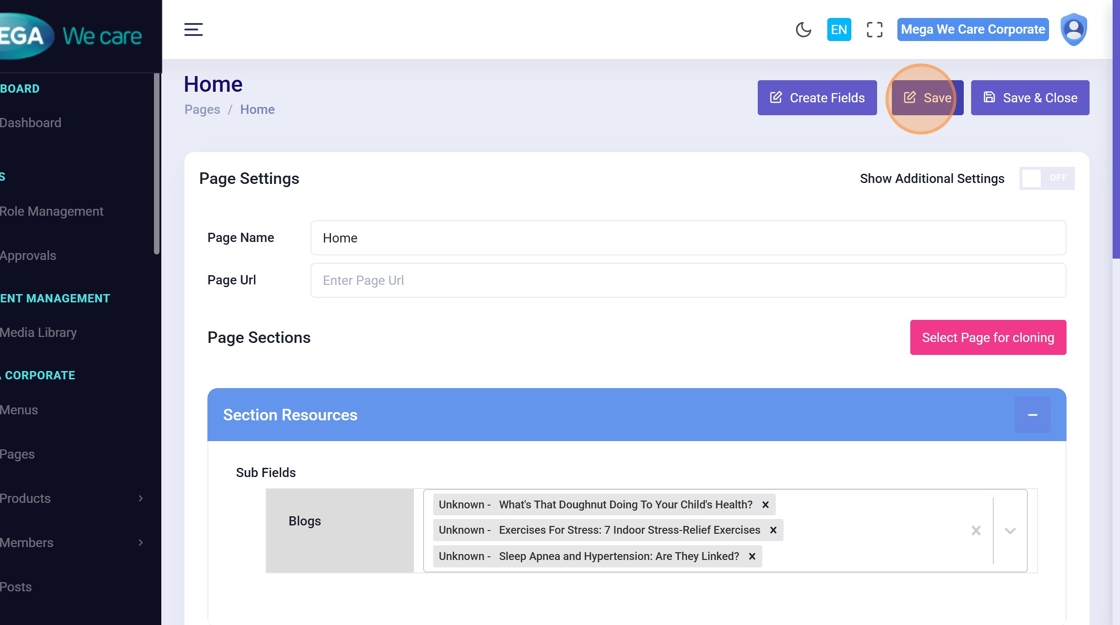Open the Blogs dropdown arrow
1120x625 pixels.
1010,530
